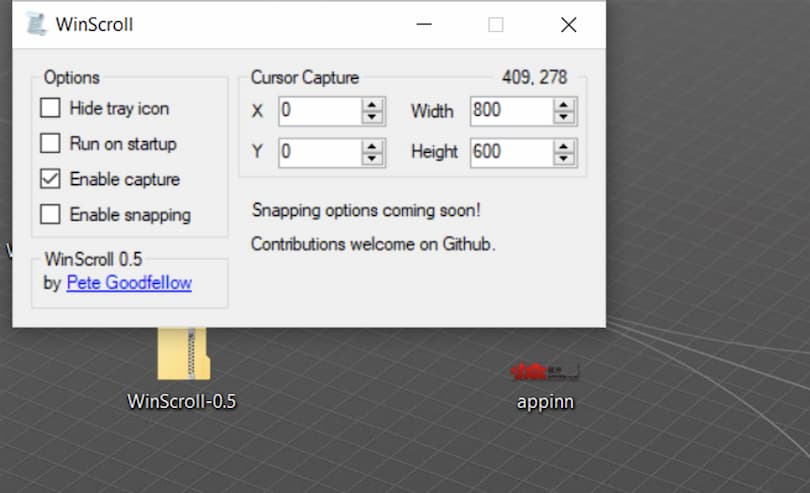Image resolution: width=810 pixels, height=493 pixels.
Task: Decrease the Y value with down arrow
Action: [373, 158]
